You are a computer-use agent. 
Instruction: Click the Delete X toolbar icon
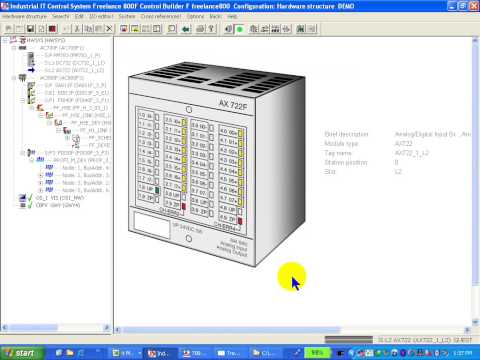point(109,29)
